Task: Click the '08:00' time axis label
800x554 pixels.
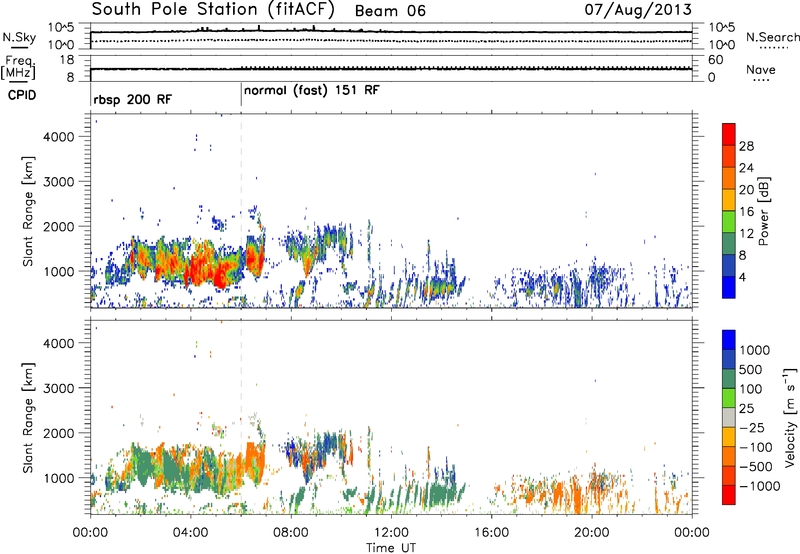Action: click(291, 533)
